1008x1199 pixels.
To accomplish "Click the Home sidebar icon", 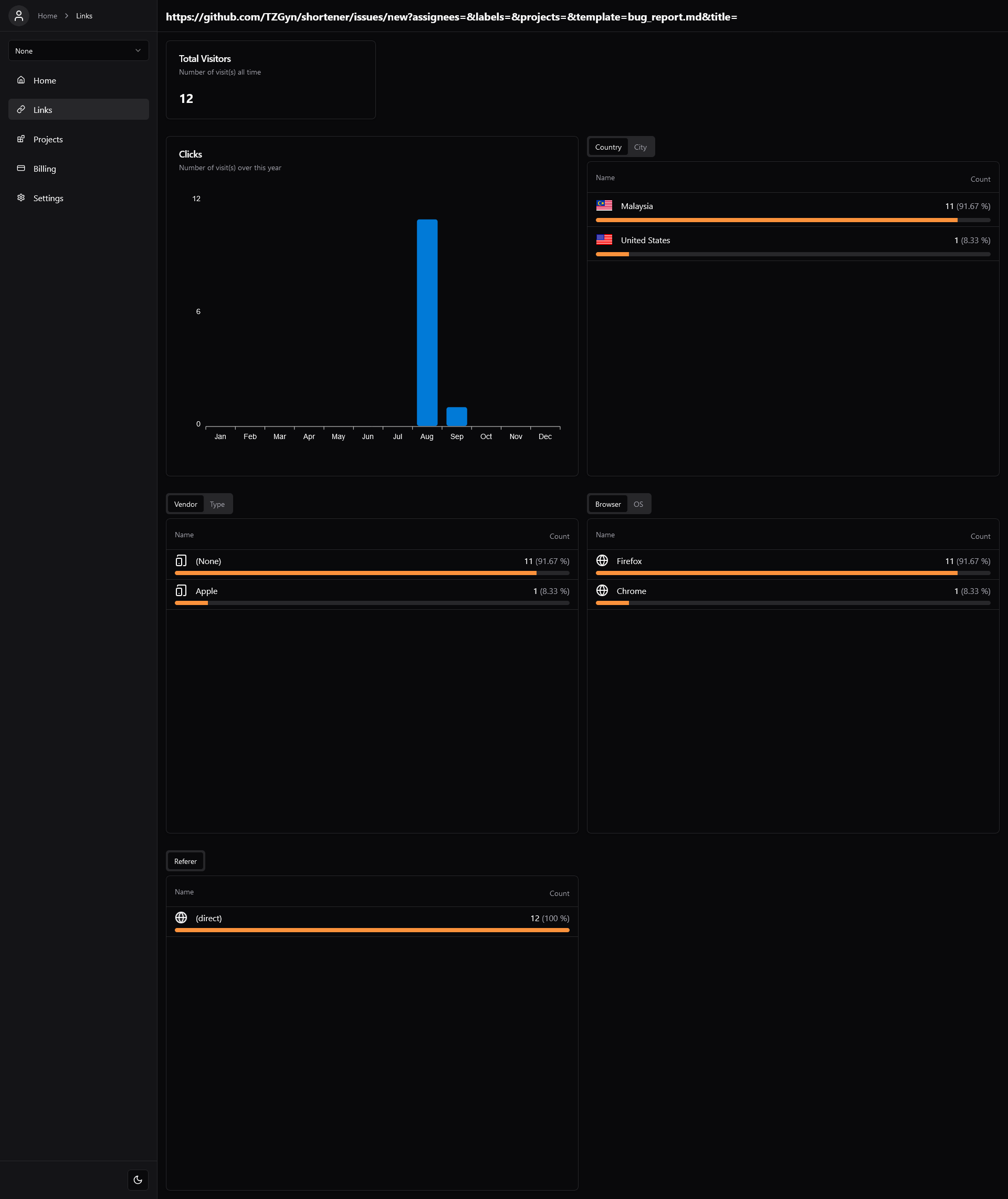I will click(x=21, y=80).
